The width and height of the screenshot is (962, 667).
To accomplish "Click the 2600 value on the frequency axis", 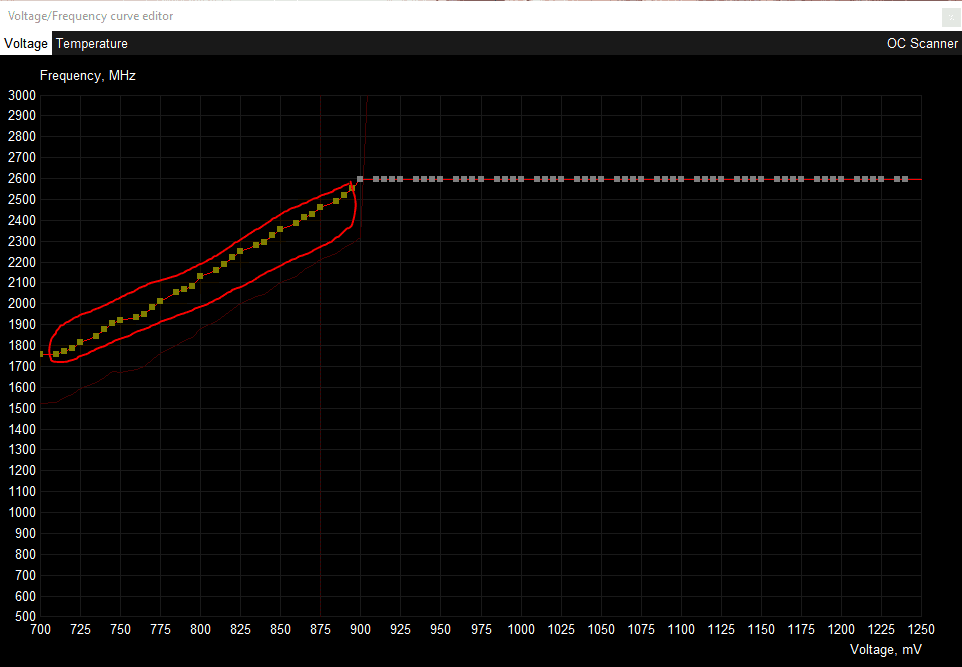I will 21,179.
